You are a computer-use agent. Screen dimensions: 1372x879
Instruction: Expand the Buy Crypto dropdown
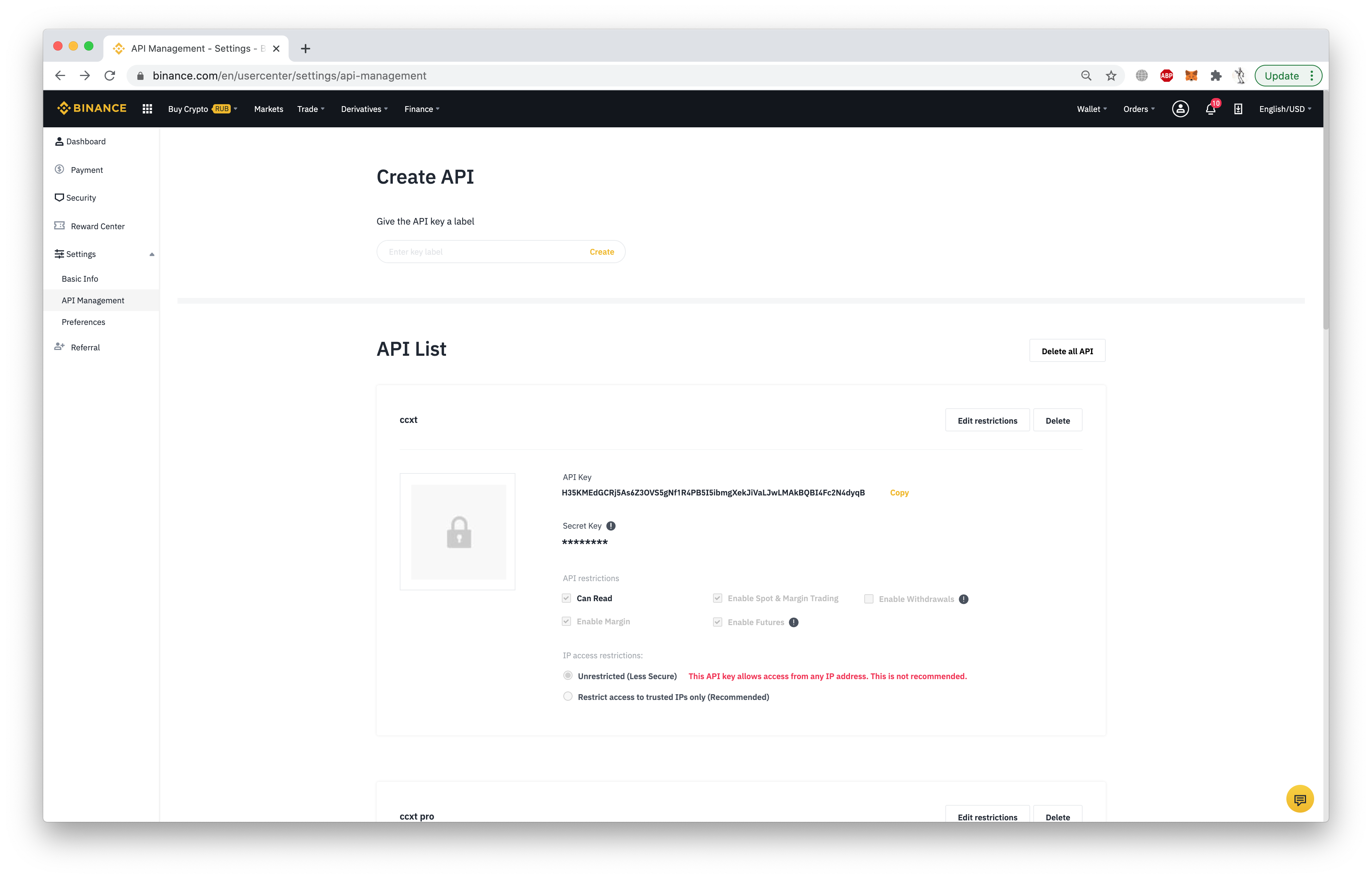coord(203,109)
